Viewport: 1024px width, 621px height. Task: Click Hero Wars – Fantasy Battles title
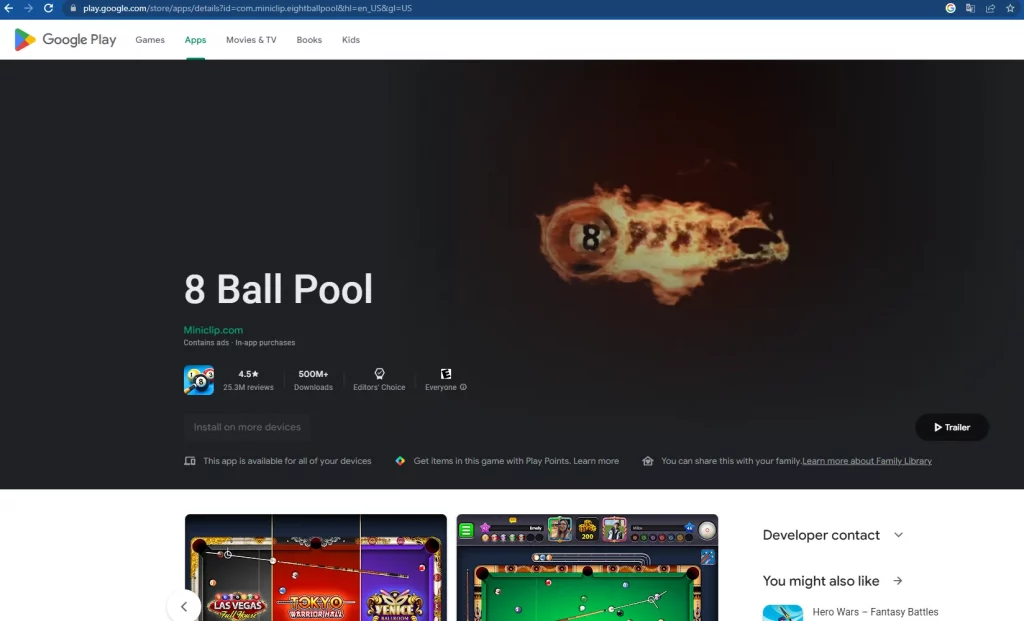coord(875,612)
